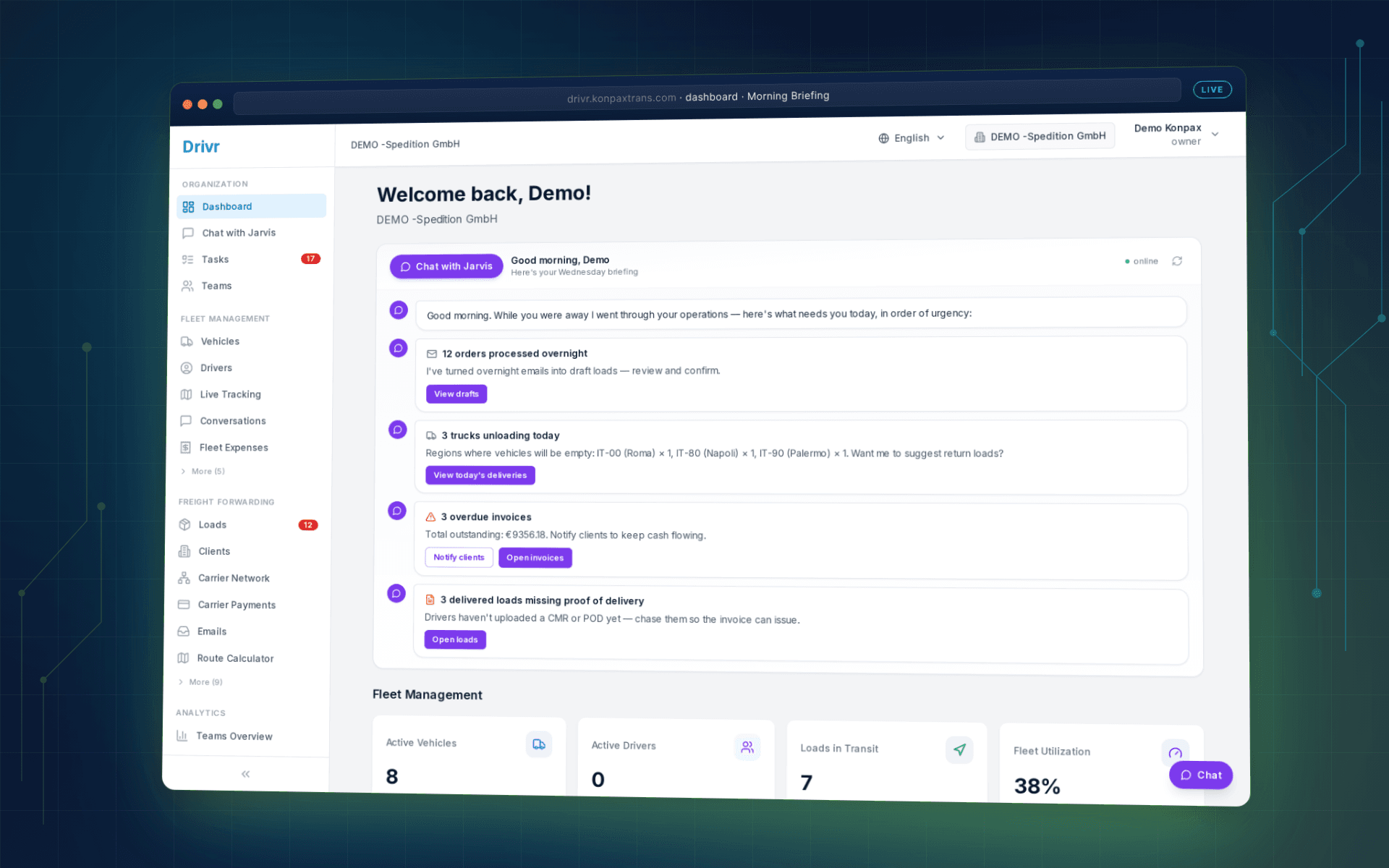Click the Vehicles truck icon in sidebar
The width and height of the screenshot is (1389, 868).
(x=187, y=341)
